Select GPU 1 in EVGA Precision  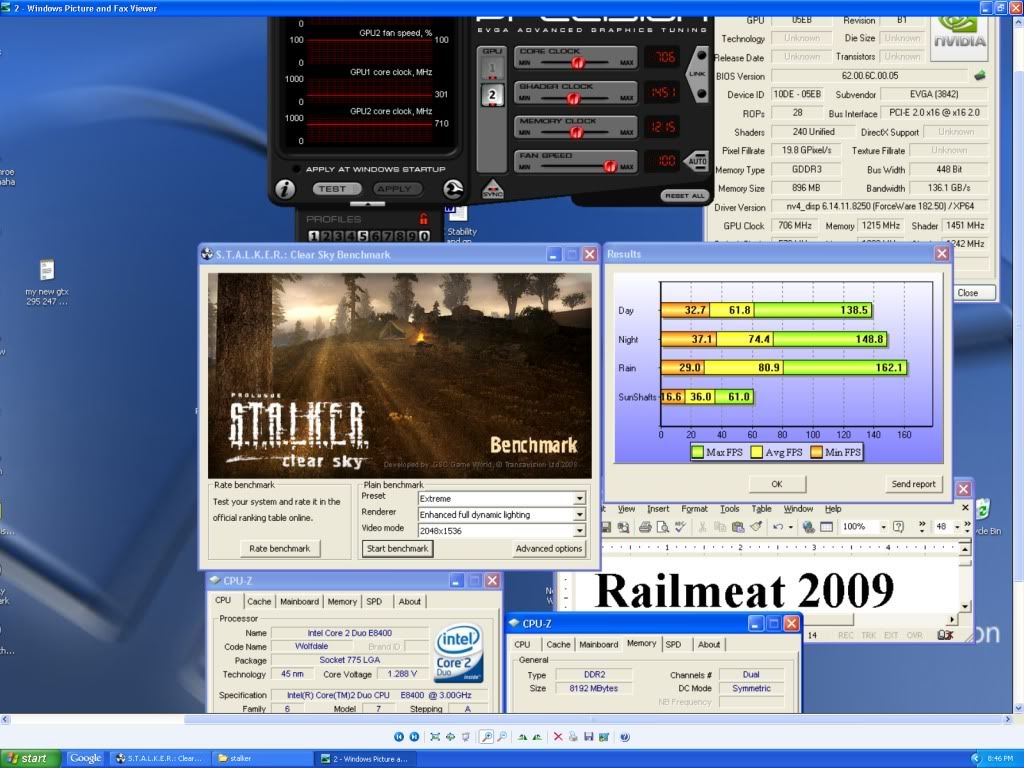(x=492, y=69)
